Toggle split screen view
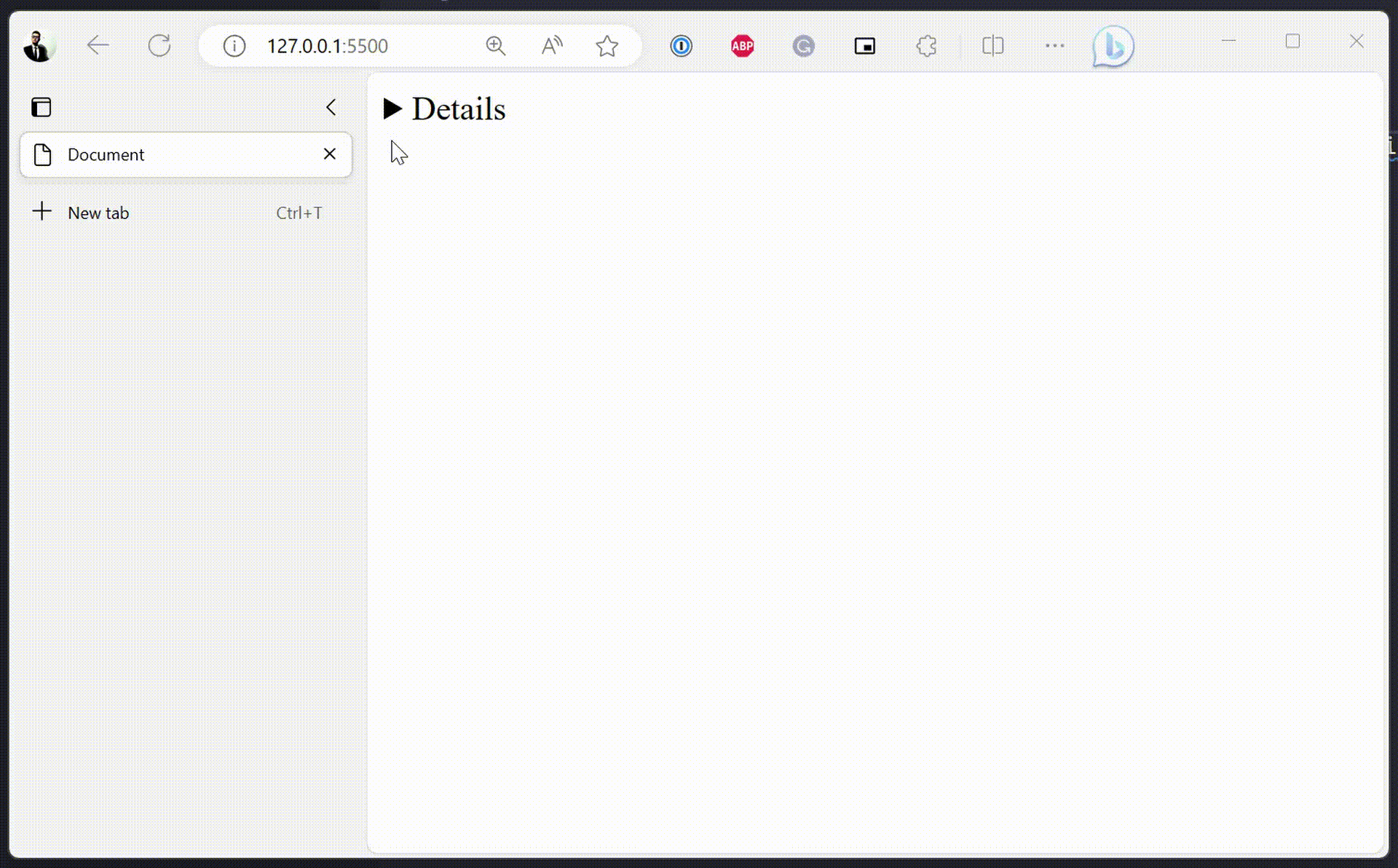Screen dimensions: 1398x868 click(992, 46)
